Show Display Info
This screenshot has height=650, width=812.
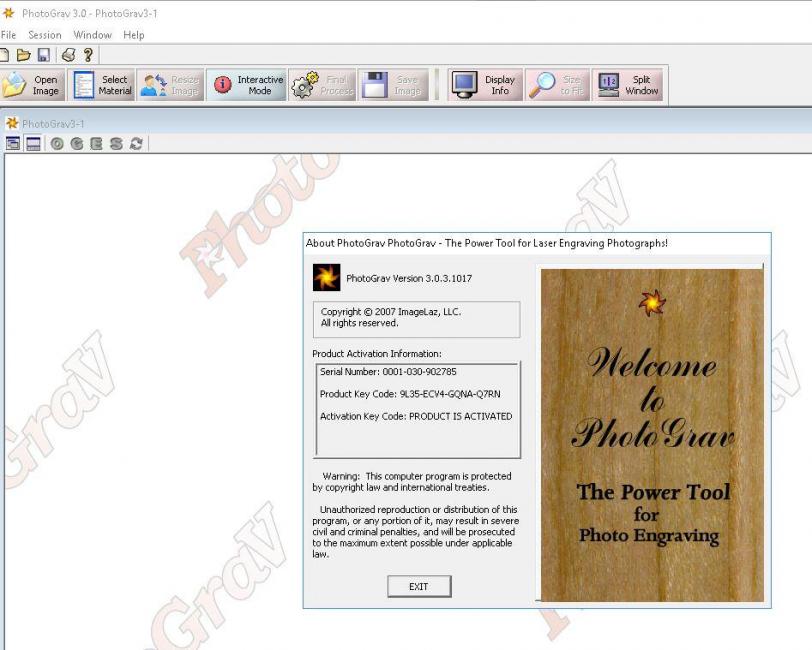click(x=485, y=86)
